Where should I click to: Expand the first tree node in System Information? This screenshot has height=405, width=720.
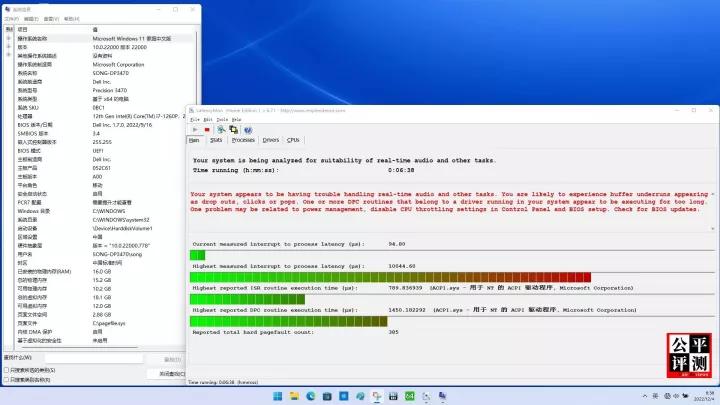pos(8,37)
